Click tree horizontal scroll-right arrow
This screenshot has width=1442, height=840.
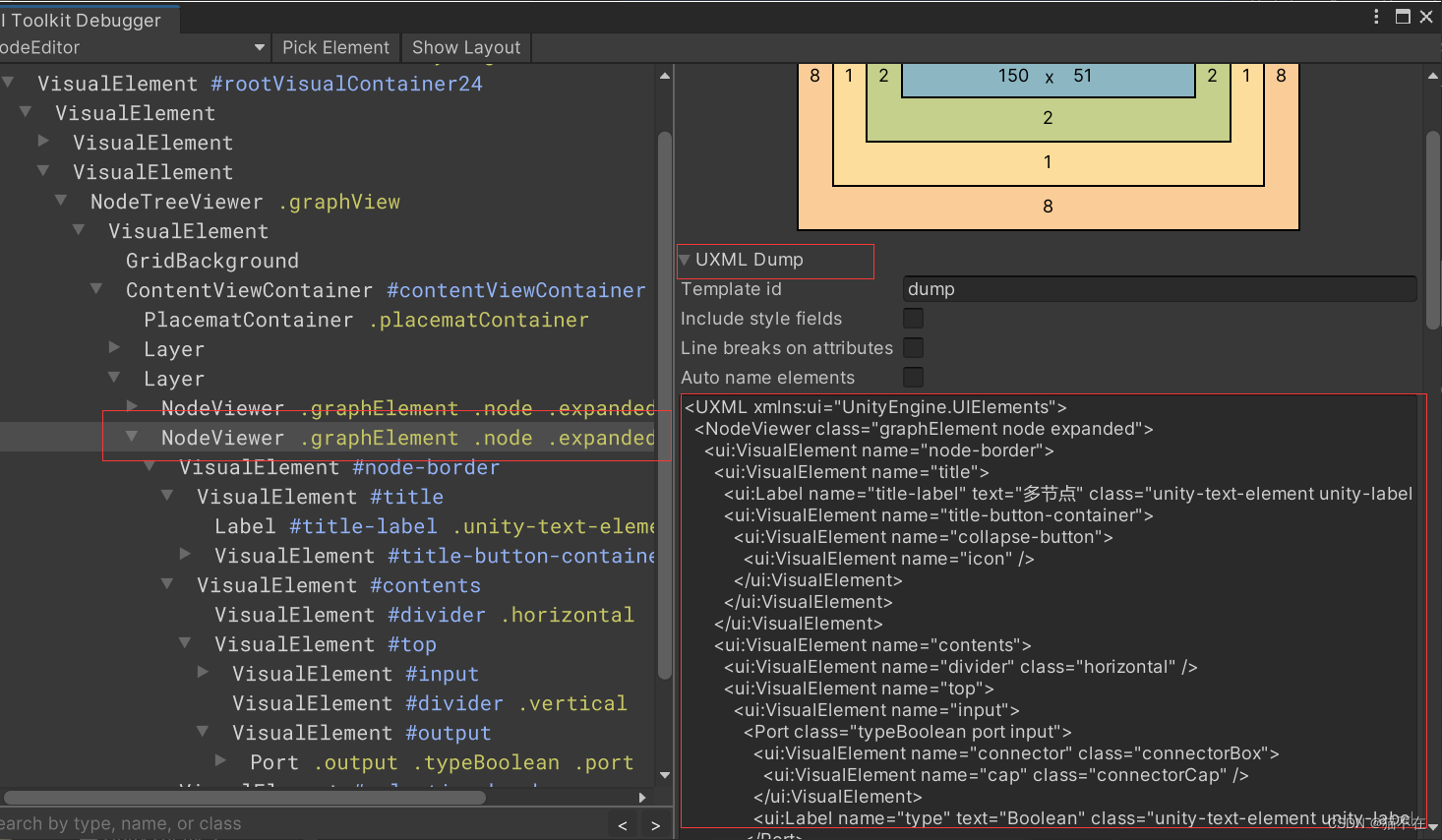click(642, 798)
